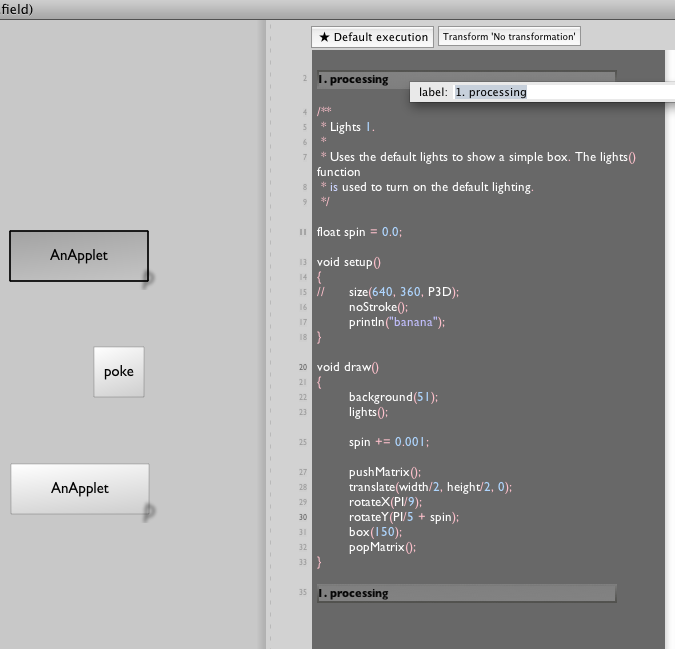675x649 pixels.
Task: Click on 'void setup()' line
Action: tap(349, 262)
